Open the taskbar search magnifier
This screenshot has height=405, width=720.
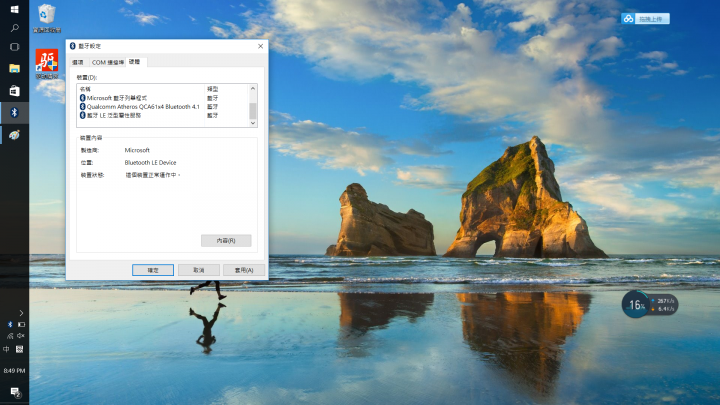pyautogui.click(x=14, y=28)
